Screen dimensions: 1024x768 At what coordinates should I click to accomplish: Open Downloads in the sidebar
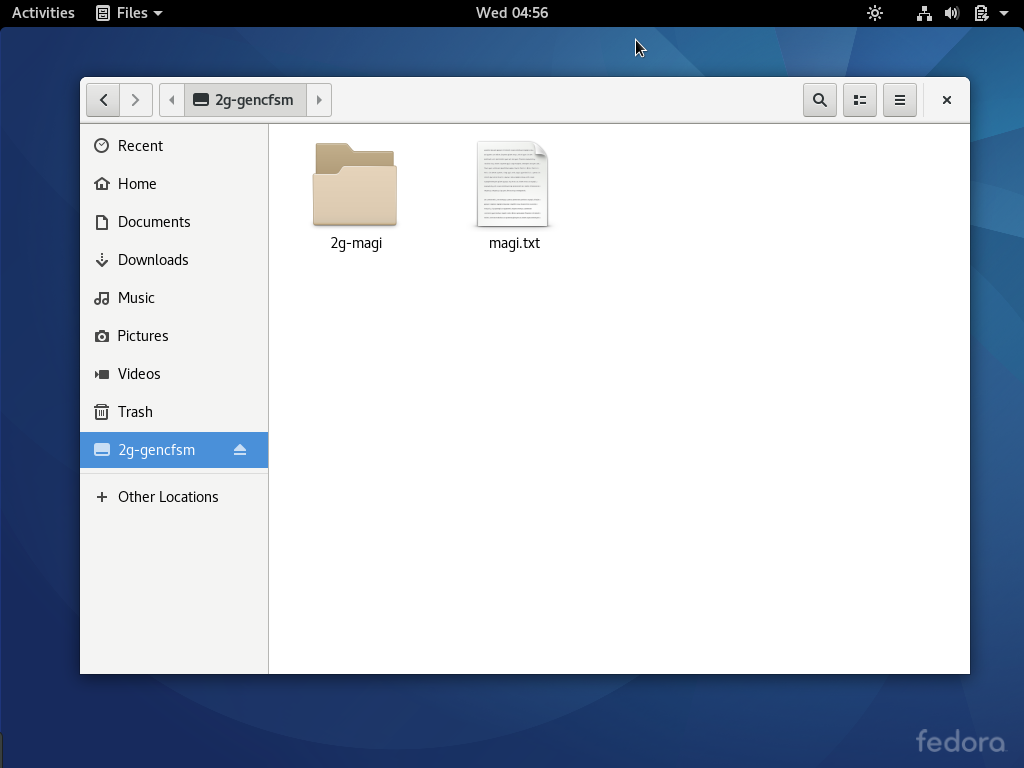coord(174,260)
